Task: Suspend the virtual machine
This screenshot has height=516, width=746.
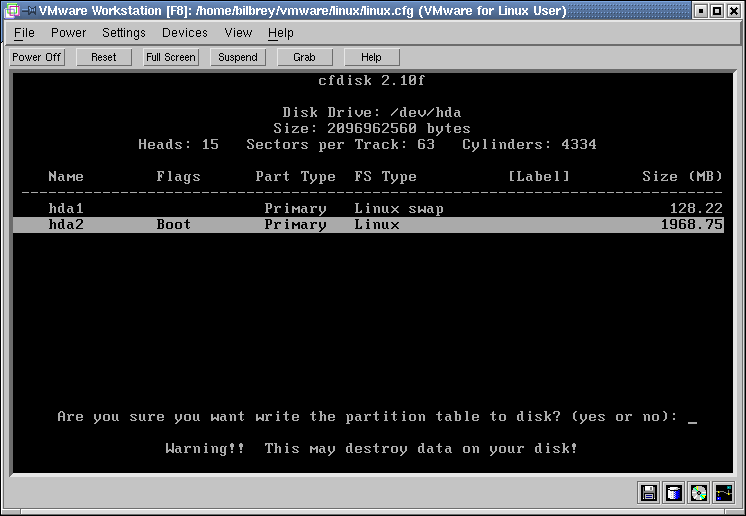Action: (238, 57)
